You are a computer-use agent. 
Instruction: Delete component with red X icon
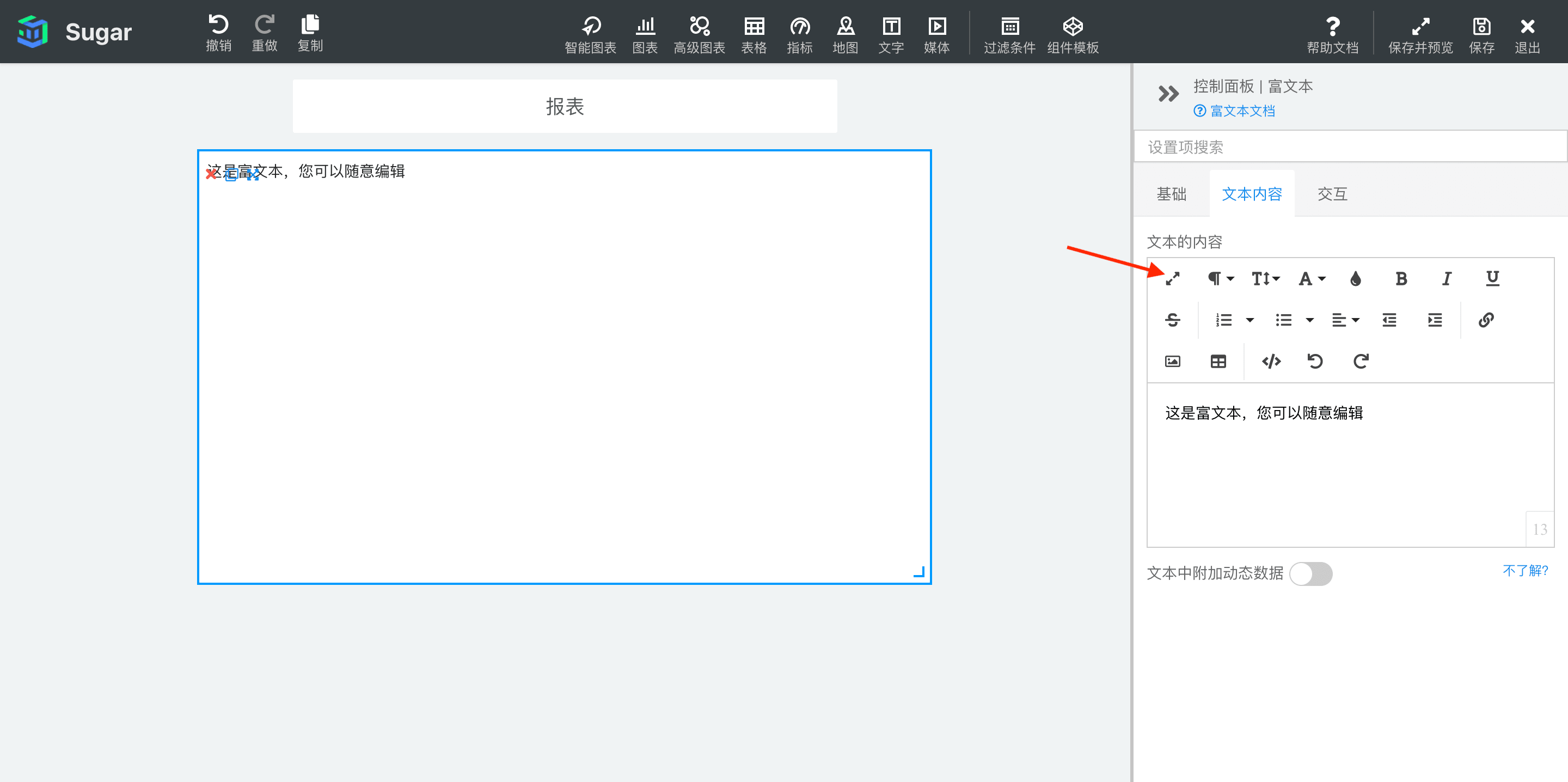(x=211, y=174)
